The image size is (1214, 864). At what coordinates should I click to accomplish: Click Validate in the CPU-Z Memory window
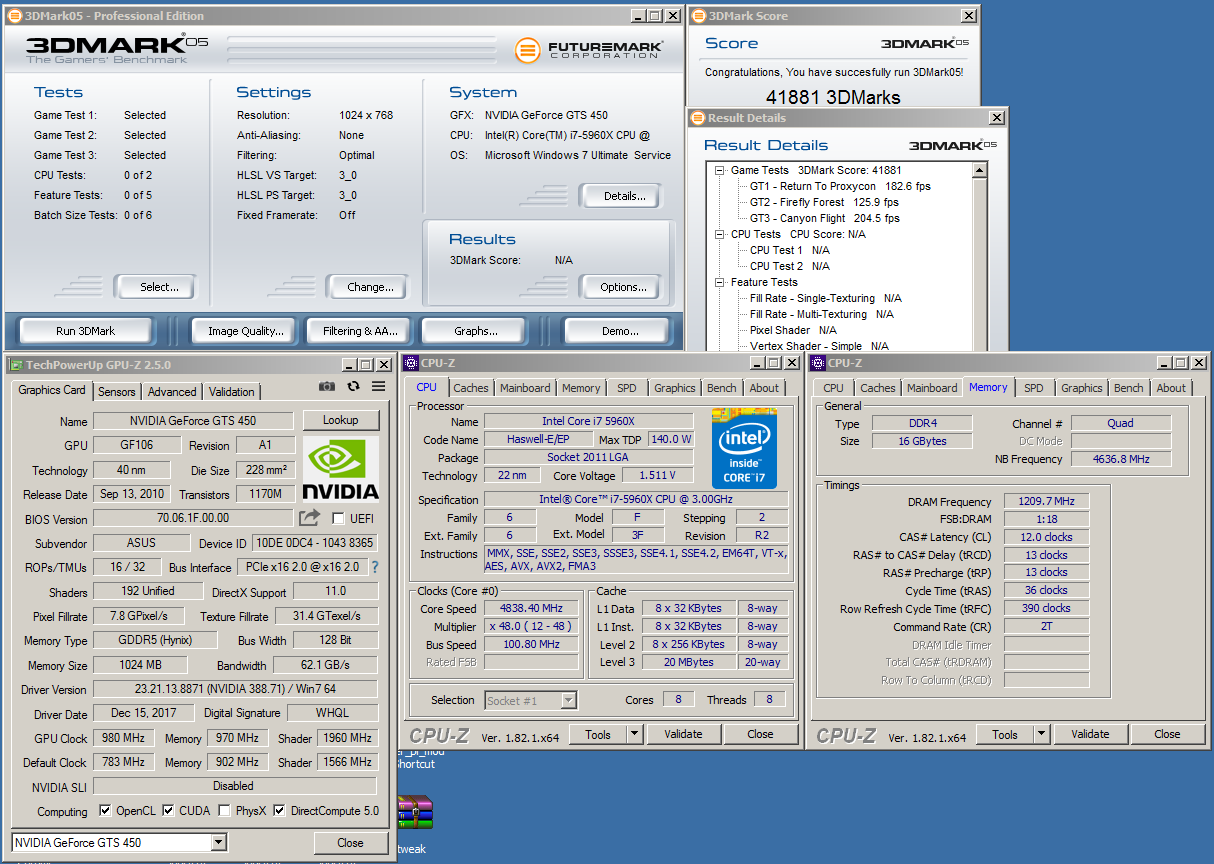[x=1090, y=734]
